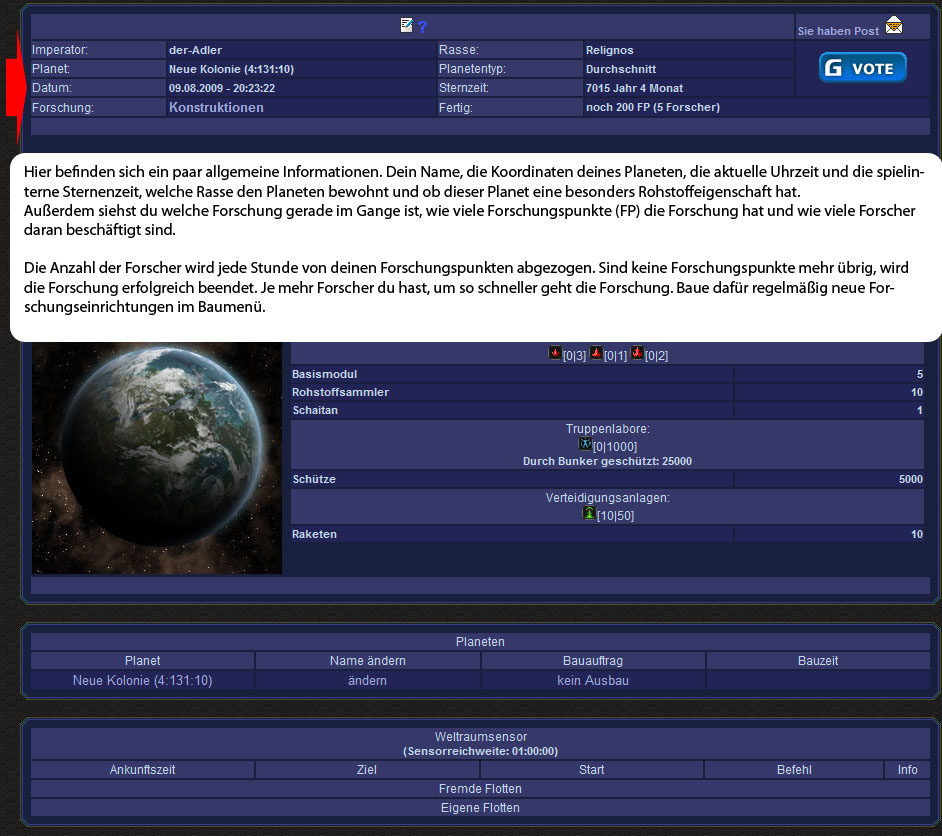The width and height of the screenshot is (942, 836).
Task: Click the Weltraumsensor header
Action: (480, 737)
